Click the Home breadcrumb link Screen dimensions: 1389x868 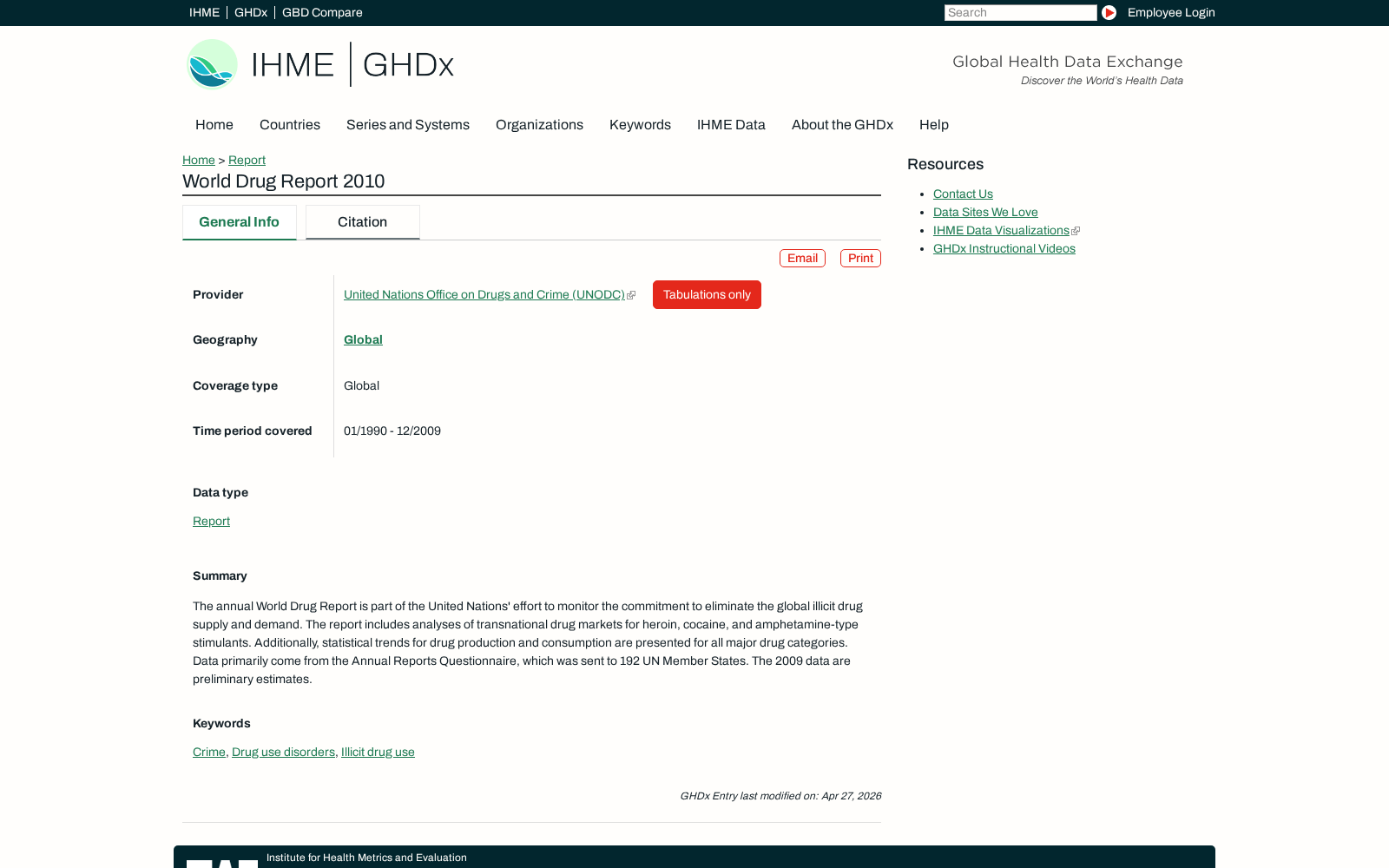(199, 161)
